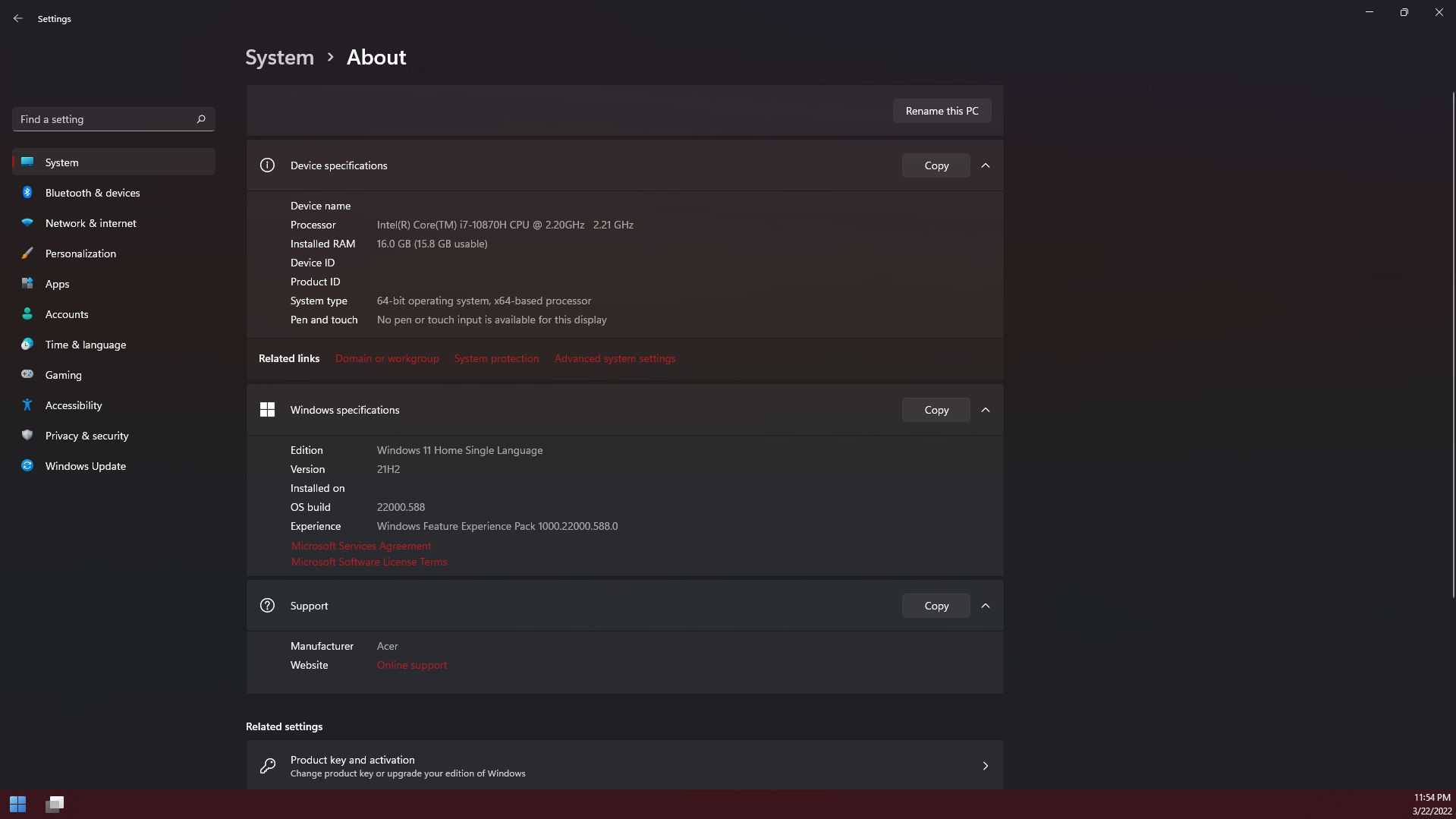Open the Personalization brush icon
The image size is (1456, 819).
pos(27,254)
